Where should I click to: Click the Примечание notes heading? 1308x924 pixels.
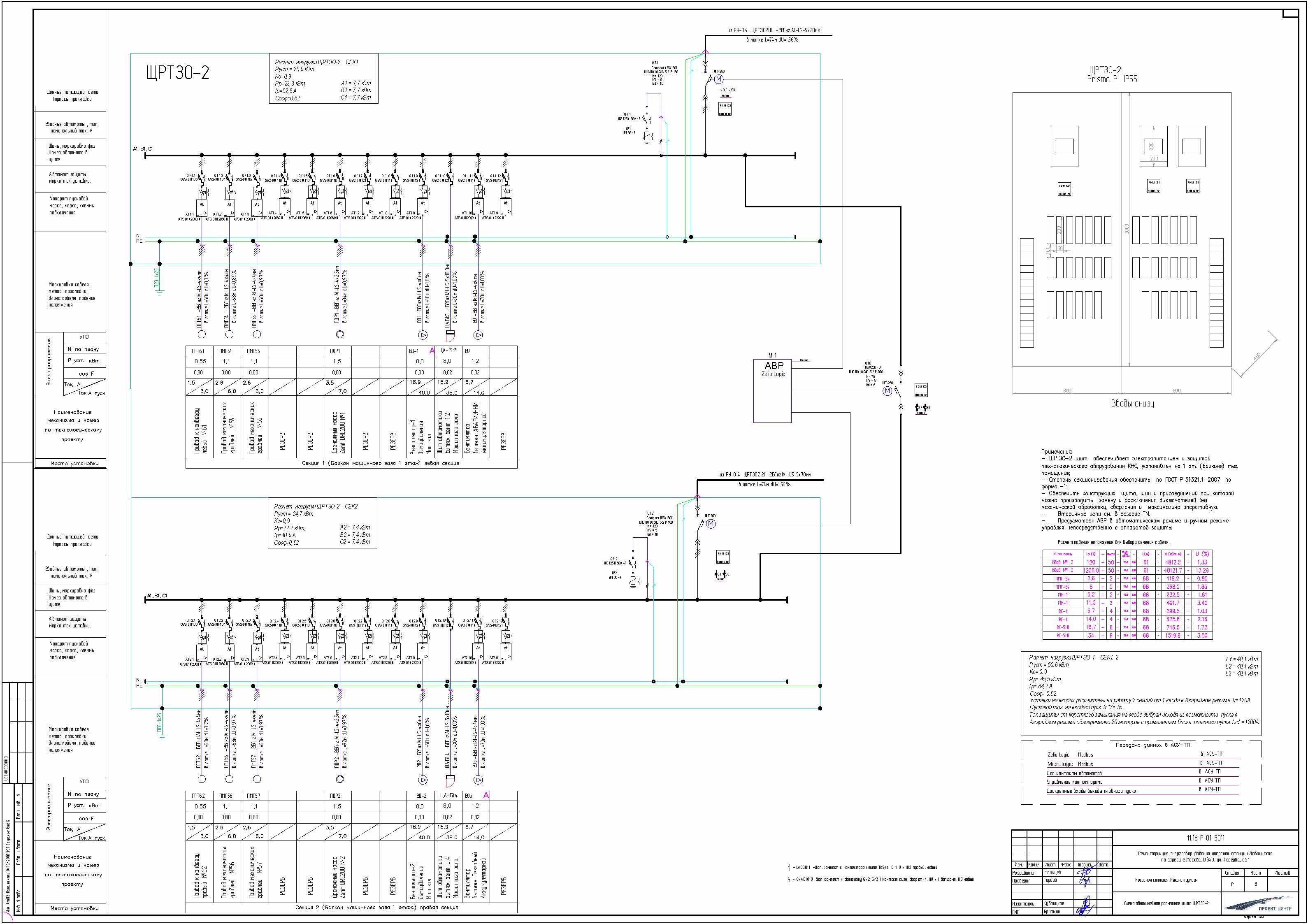point(1057,452)
